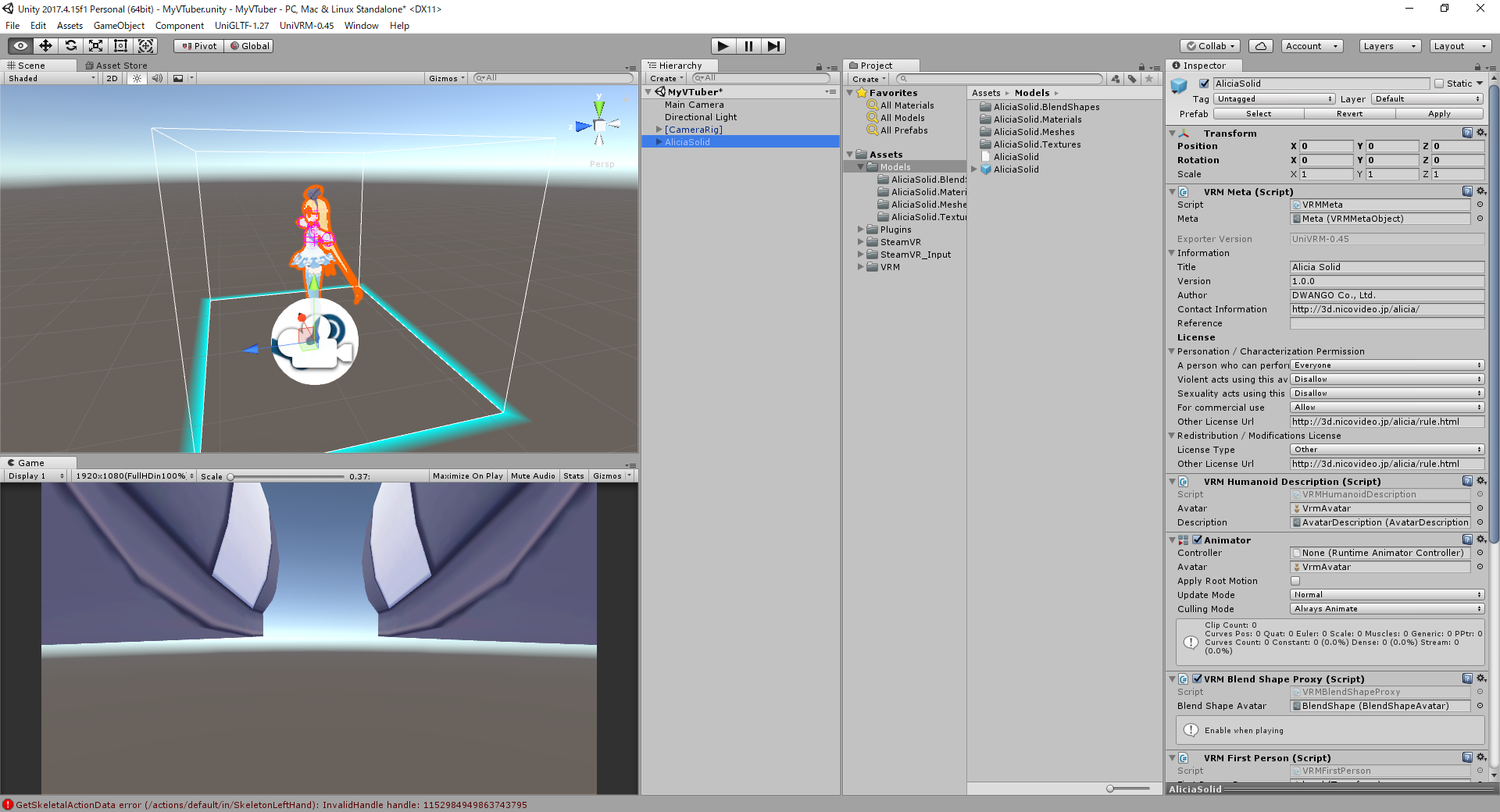Expand the Plugins folder in Hierarchy
The height and width of the screenshot is (812, 1500).
tap(860, 229)
